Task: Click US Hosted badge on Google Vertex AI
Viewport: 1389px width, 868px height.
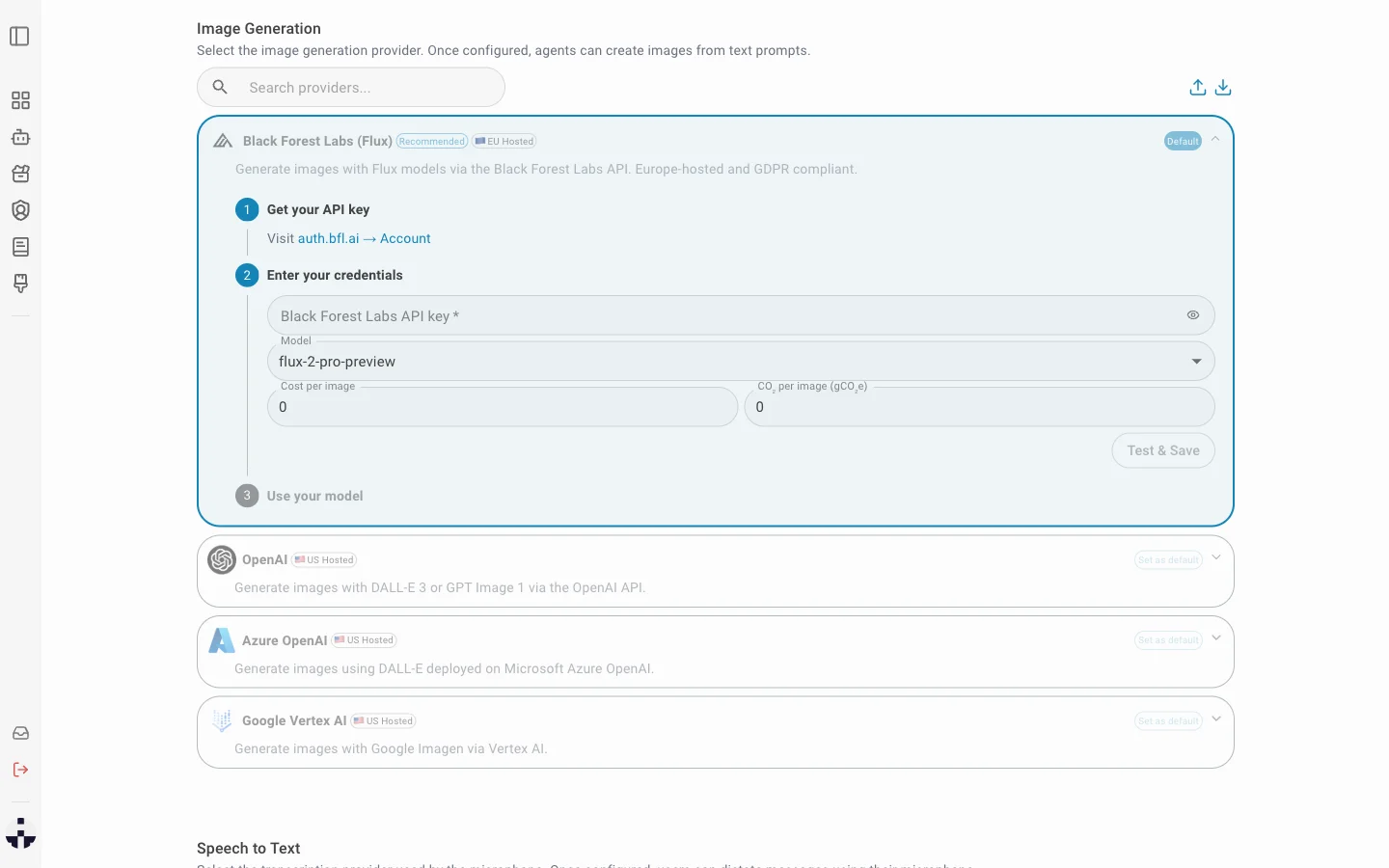Action: pos(384,720)
